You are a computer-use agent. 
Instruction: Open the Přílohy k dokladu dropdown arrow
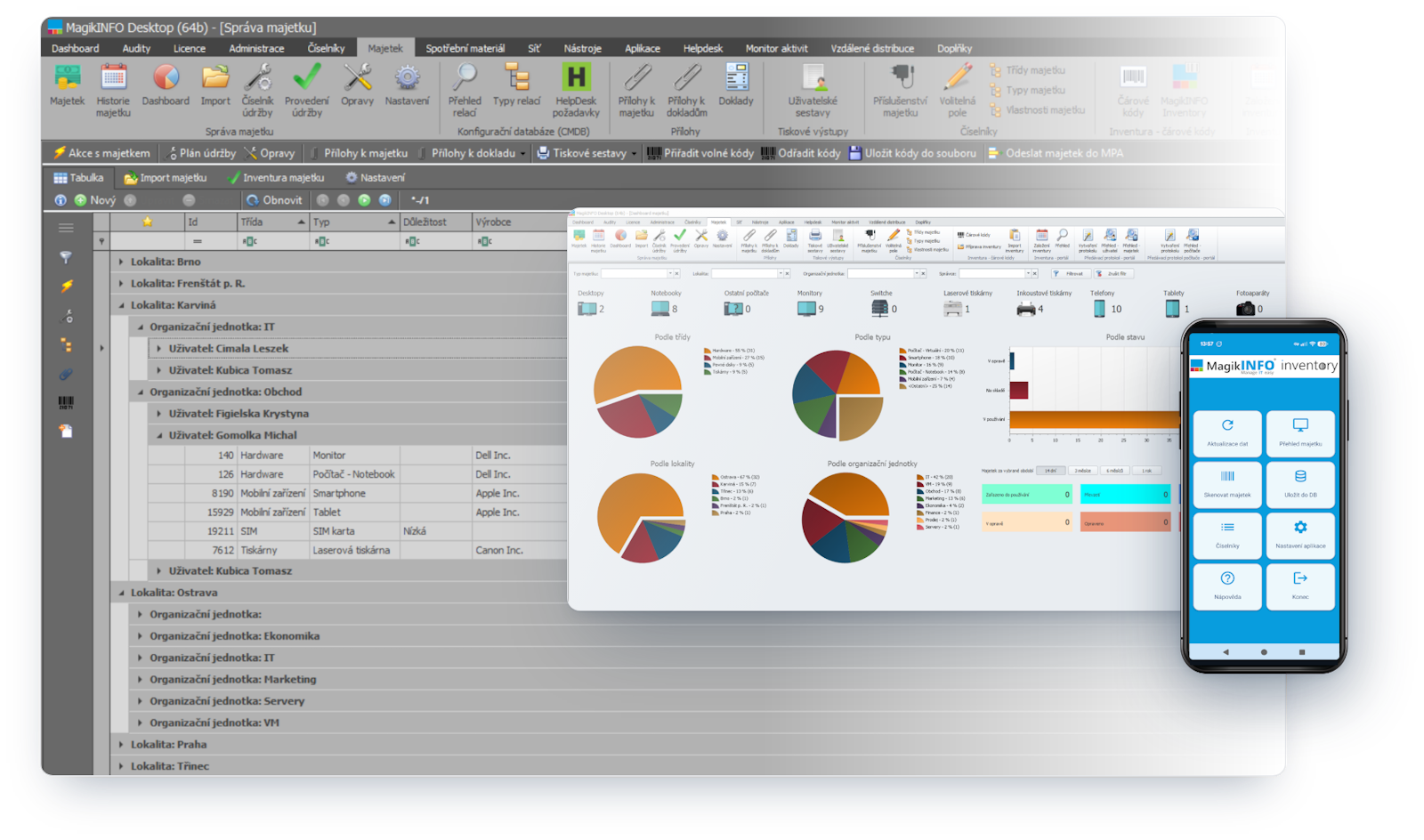(522, 153)
